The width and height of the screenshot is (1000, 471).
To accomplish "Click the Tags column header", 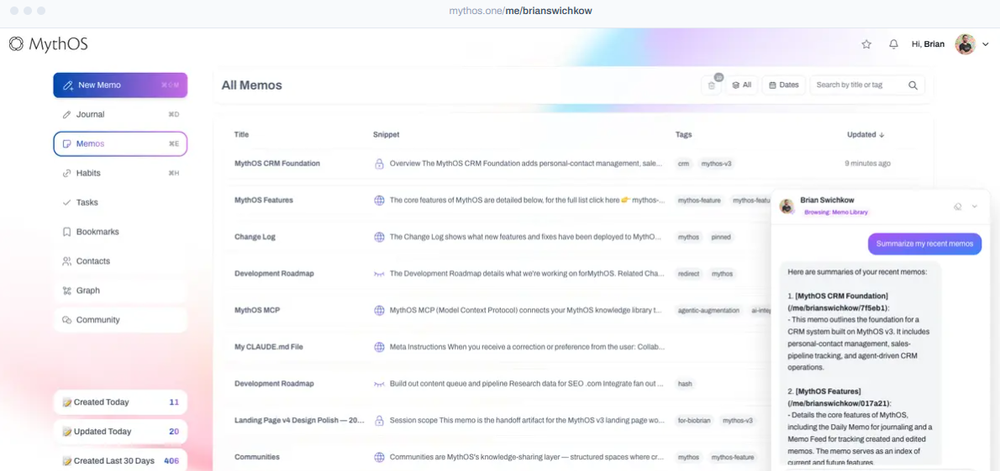I will click(x=684, y=134).
